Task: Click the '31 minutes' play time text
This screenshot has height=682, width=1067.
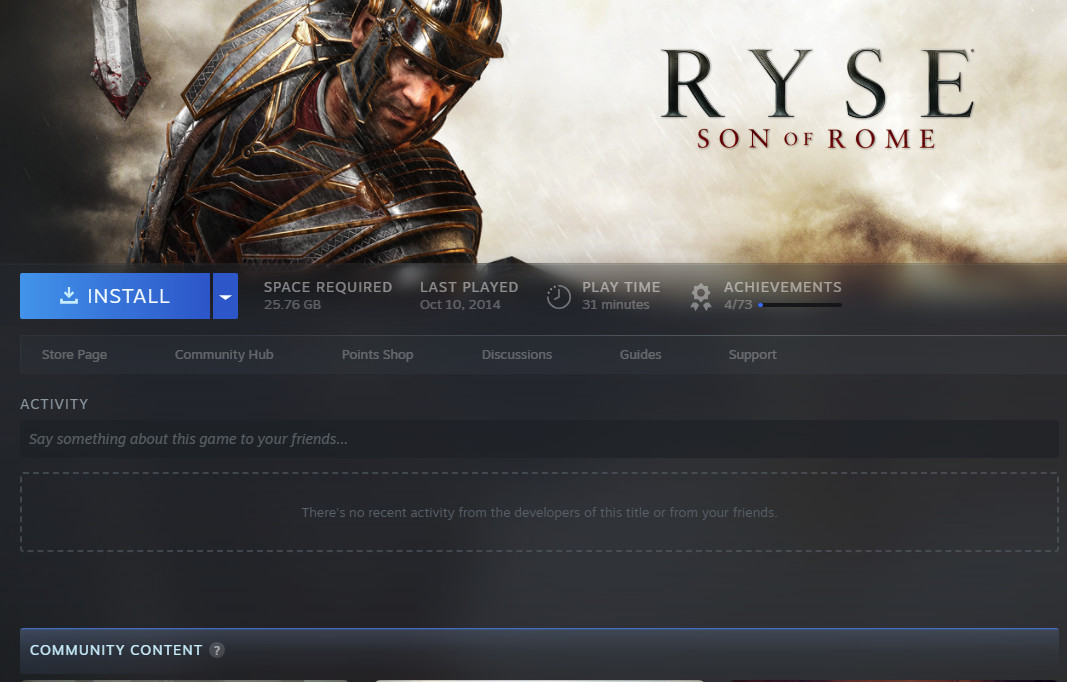Action: tap(615, 305)
